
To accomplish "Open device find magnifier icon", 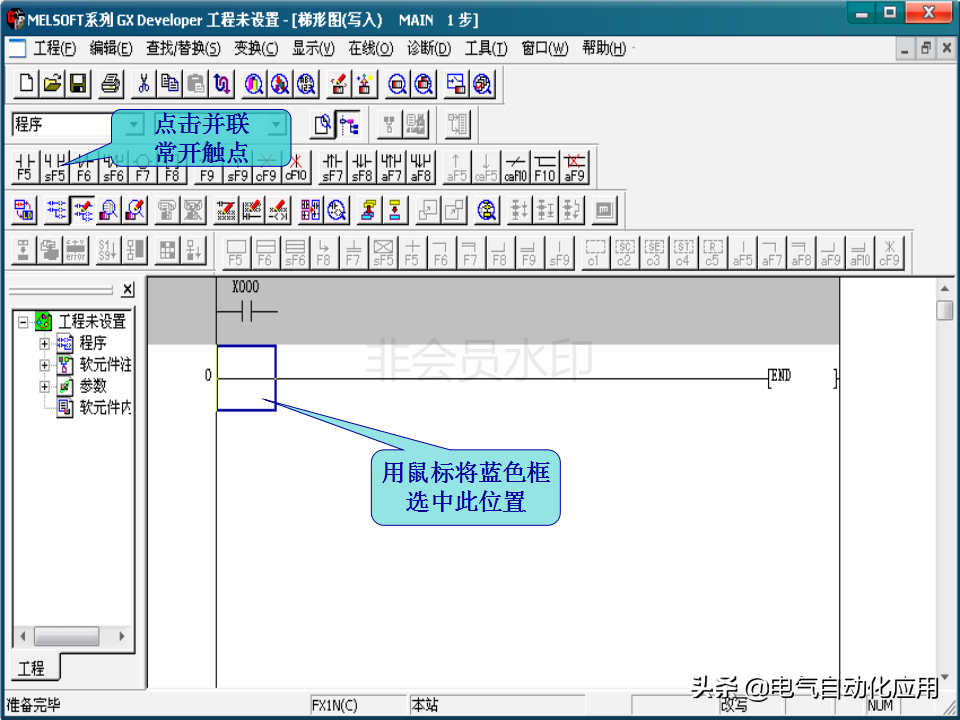I will [254, 83].
